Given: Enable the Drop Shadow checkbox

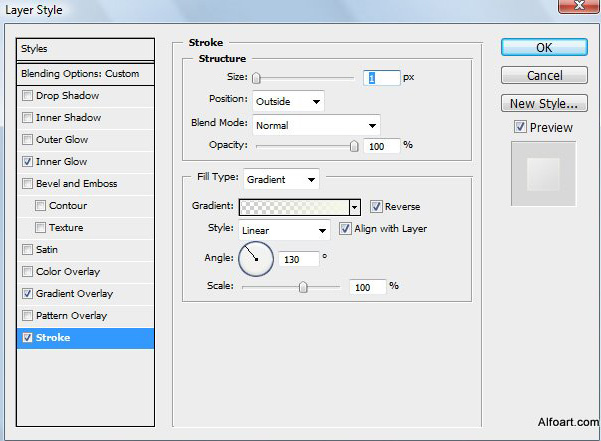Looking at the screenshot, I should tap(27, 95).
